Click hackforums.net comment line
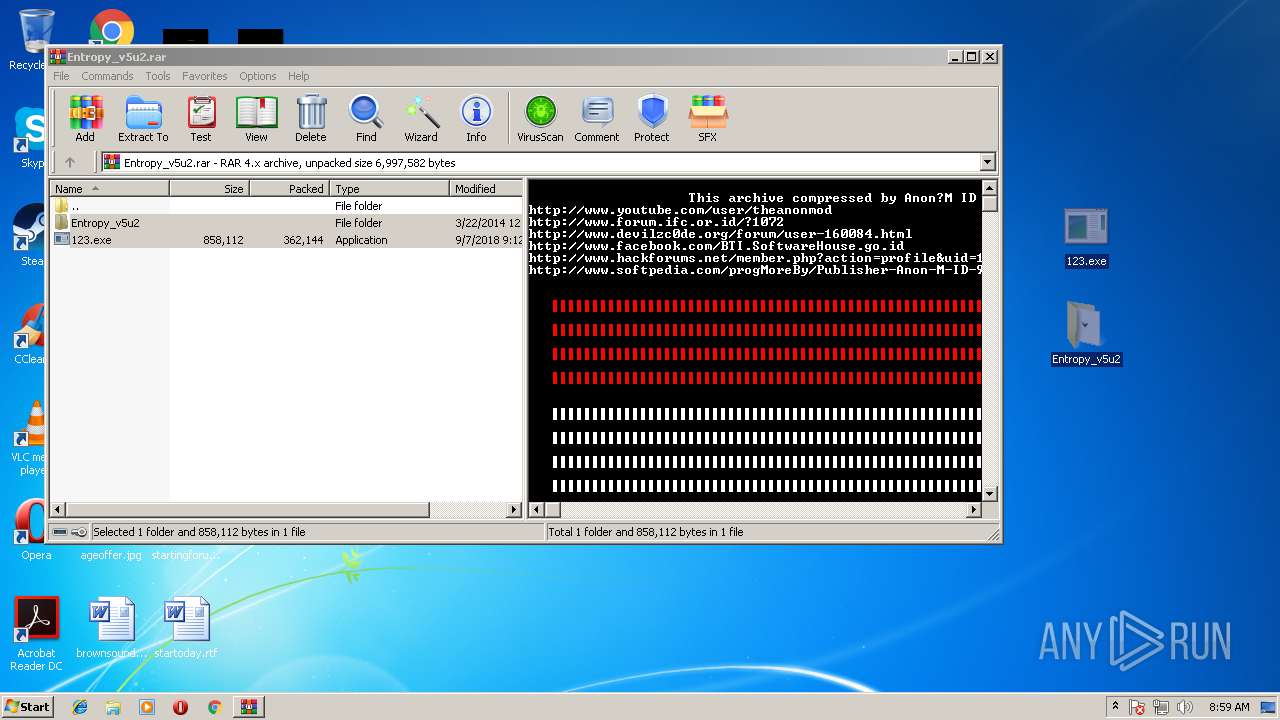1280x720 pixels. pyautogui.click(x=754, y=258)
